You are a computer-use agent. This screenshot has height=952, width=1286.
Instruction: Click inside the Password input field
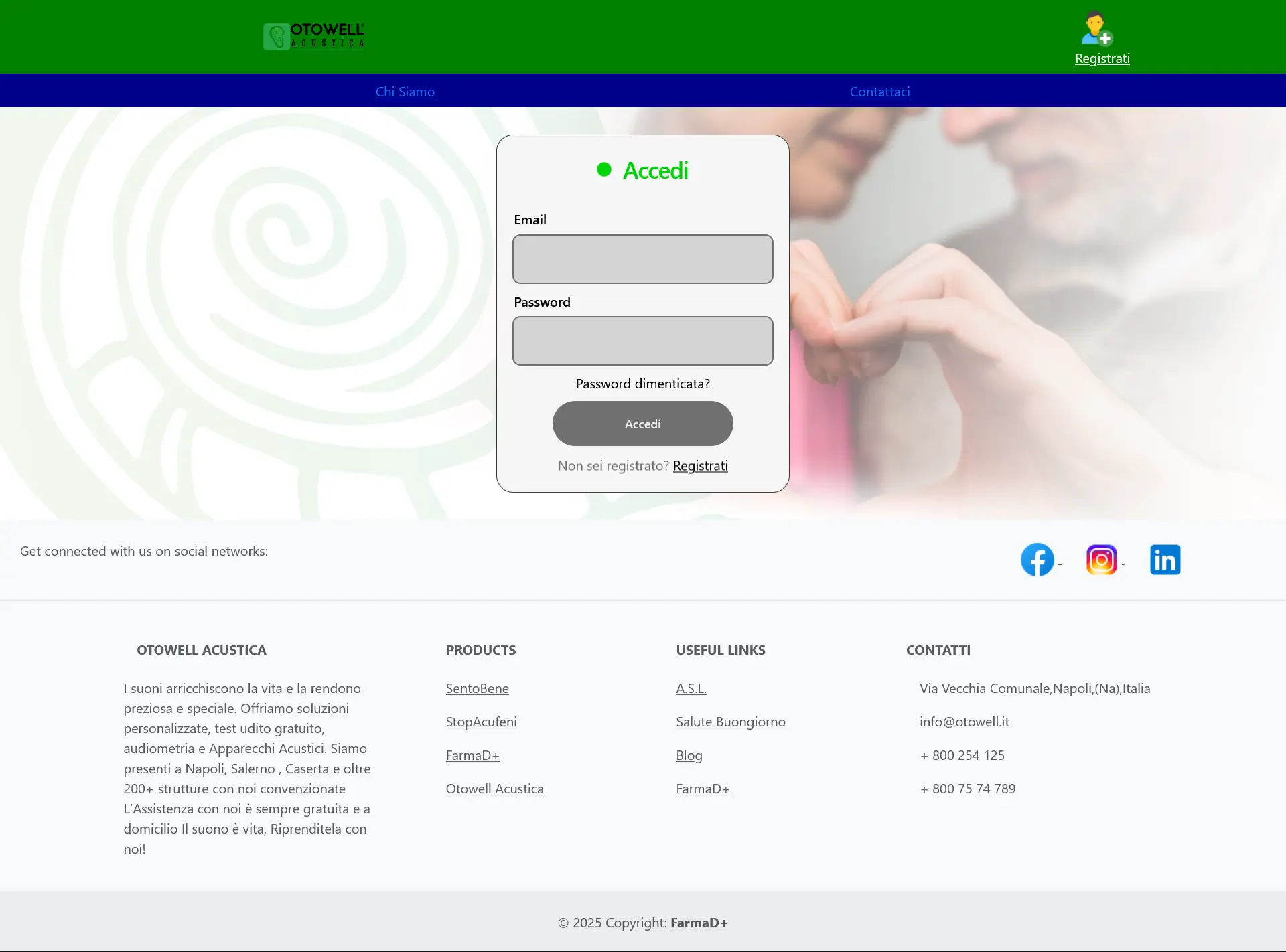pos(642,341)
